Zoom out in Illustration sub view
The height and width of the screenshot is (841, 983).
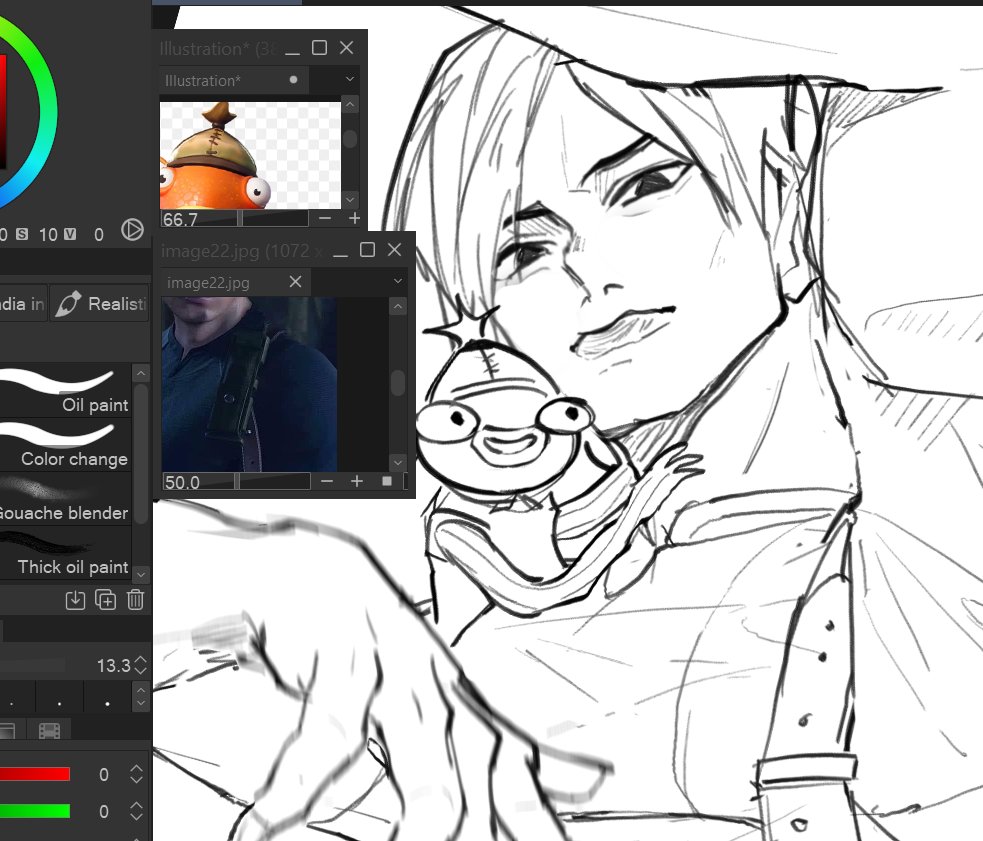(325, 218)
